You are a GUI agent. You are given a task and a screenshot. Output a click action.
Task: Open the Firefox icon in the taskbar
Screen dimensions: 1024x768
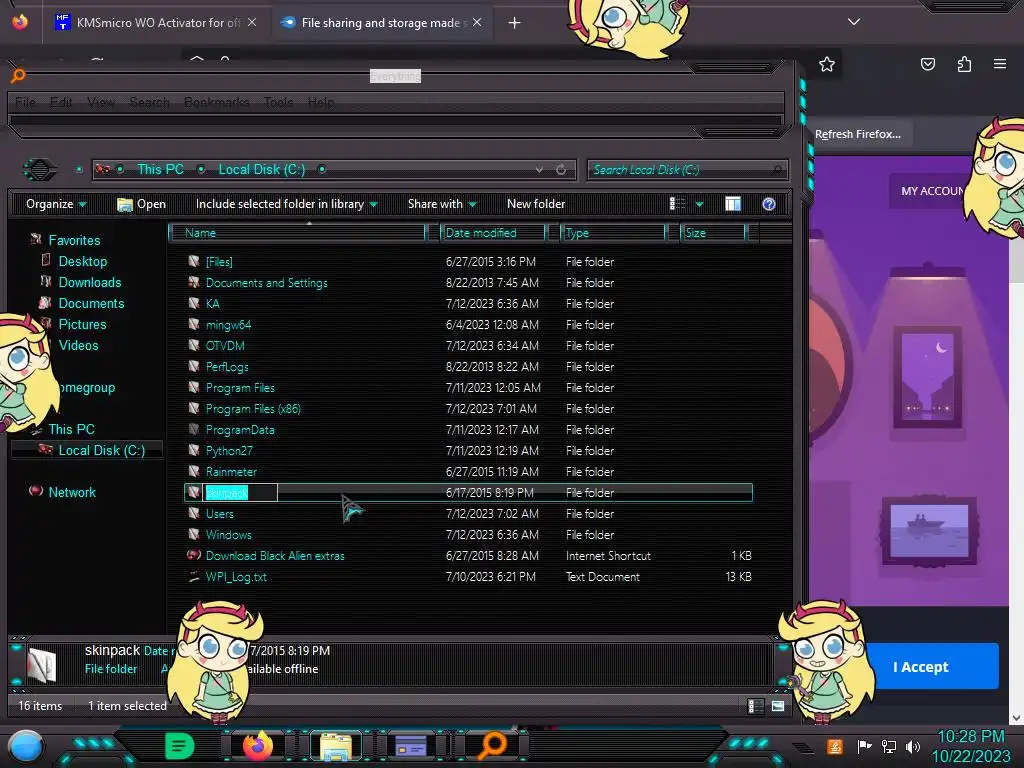click(x=257, y=745)
